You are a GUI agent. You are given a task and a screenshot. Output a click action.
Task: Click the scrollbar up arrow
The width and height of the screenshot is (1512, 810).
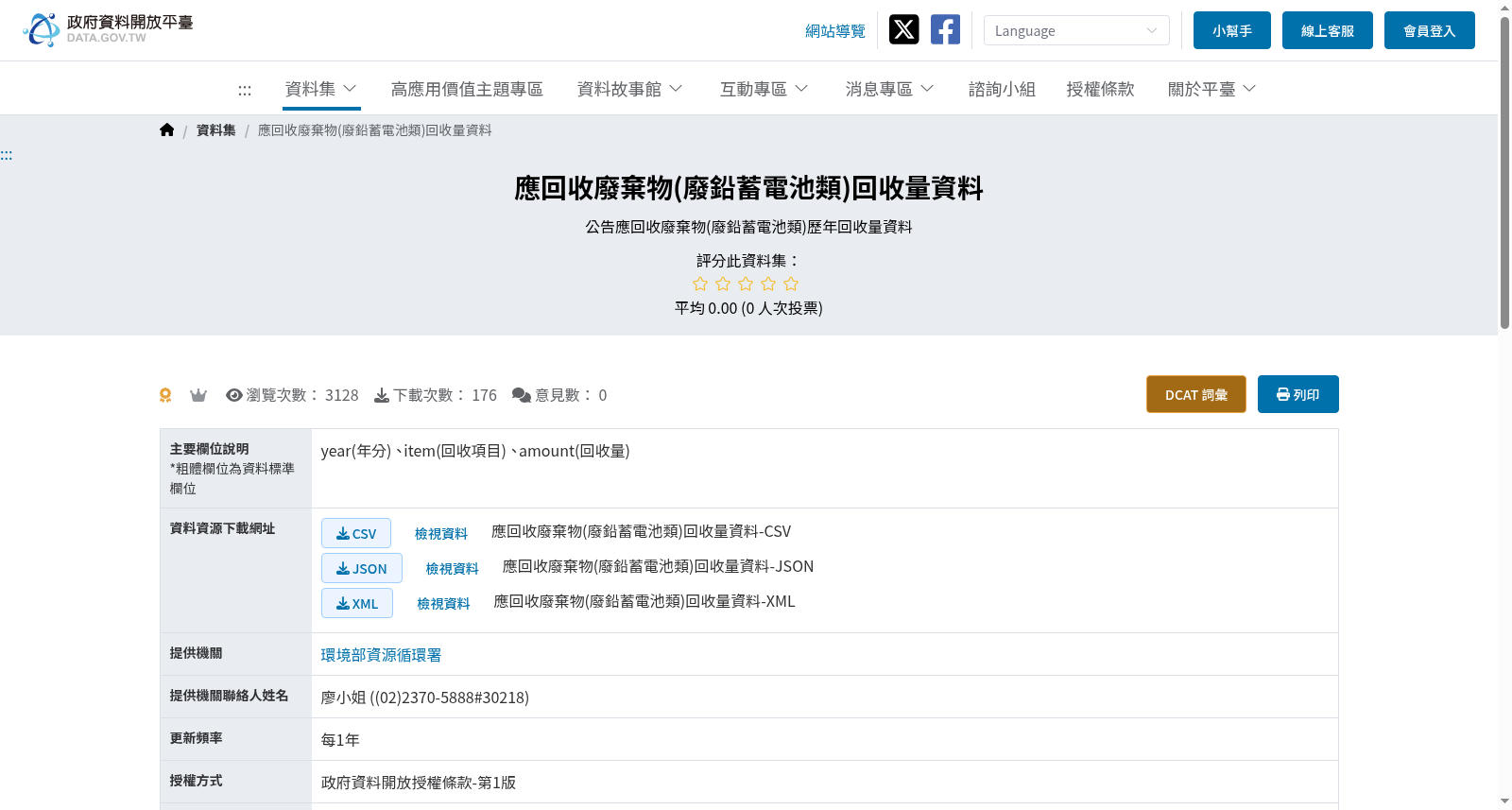click(x=1504, y=7)
